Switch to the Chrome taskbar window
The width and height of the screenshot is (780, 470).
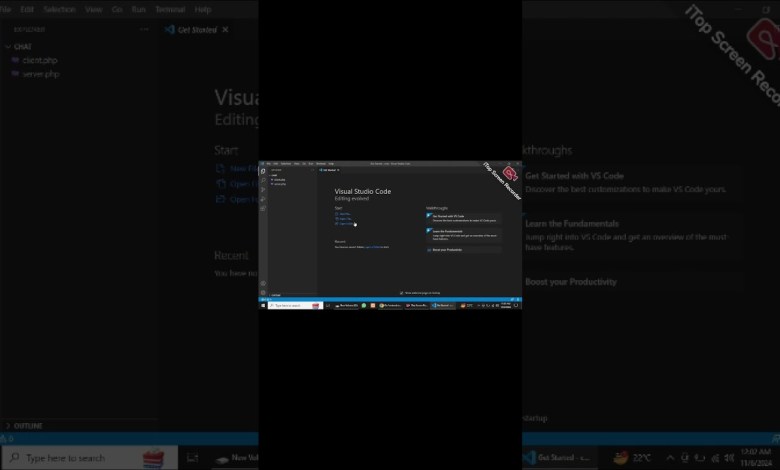point(390,305)
